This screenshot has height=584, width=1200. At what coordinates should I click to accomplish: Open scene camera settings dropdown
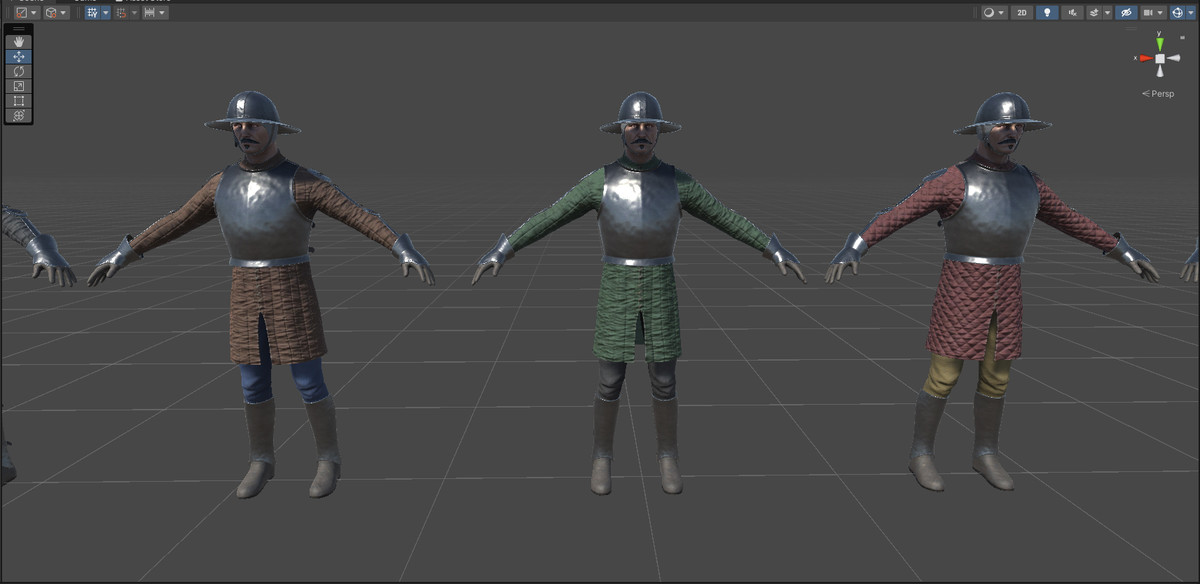tap(1153, 13)
